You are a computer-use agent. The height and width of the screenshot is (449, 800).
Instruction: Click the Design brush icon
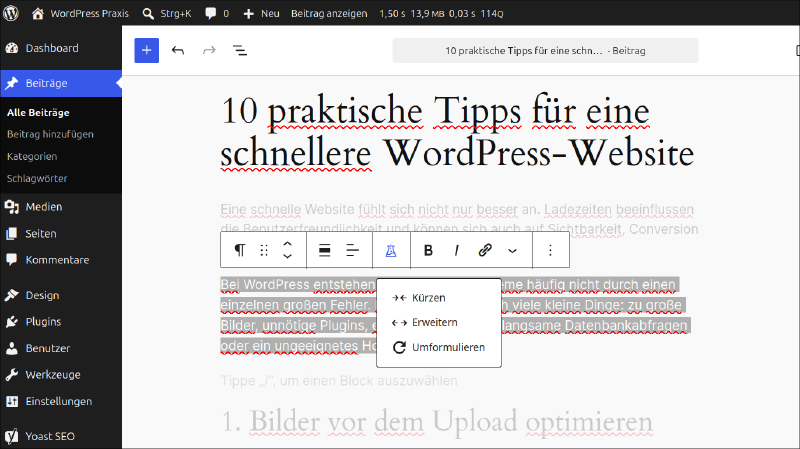[x=12, y=295]
